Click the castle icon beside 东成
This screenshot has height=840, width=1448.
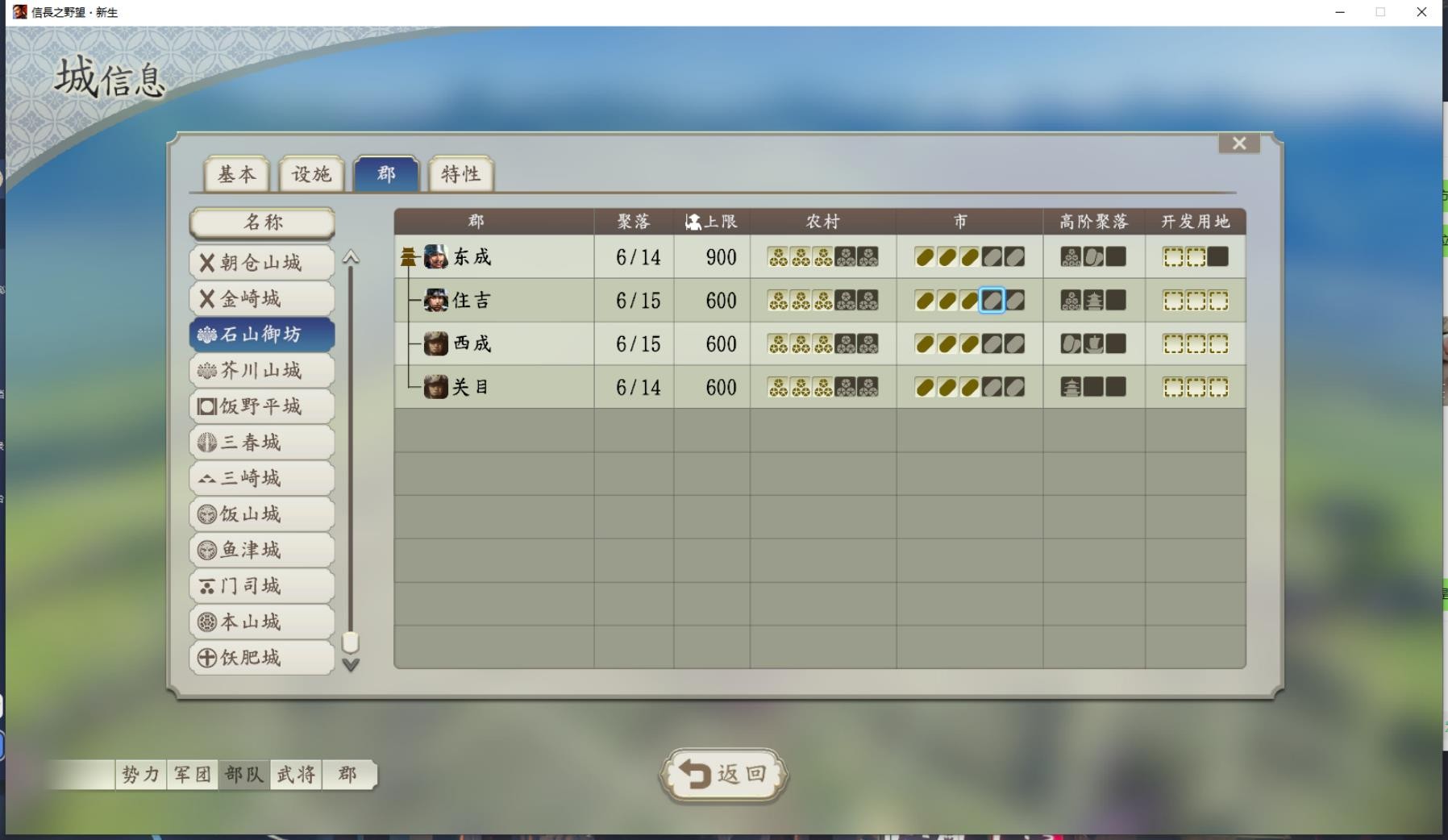click(x=409, y=257)
